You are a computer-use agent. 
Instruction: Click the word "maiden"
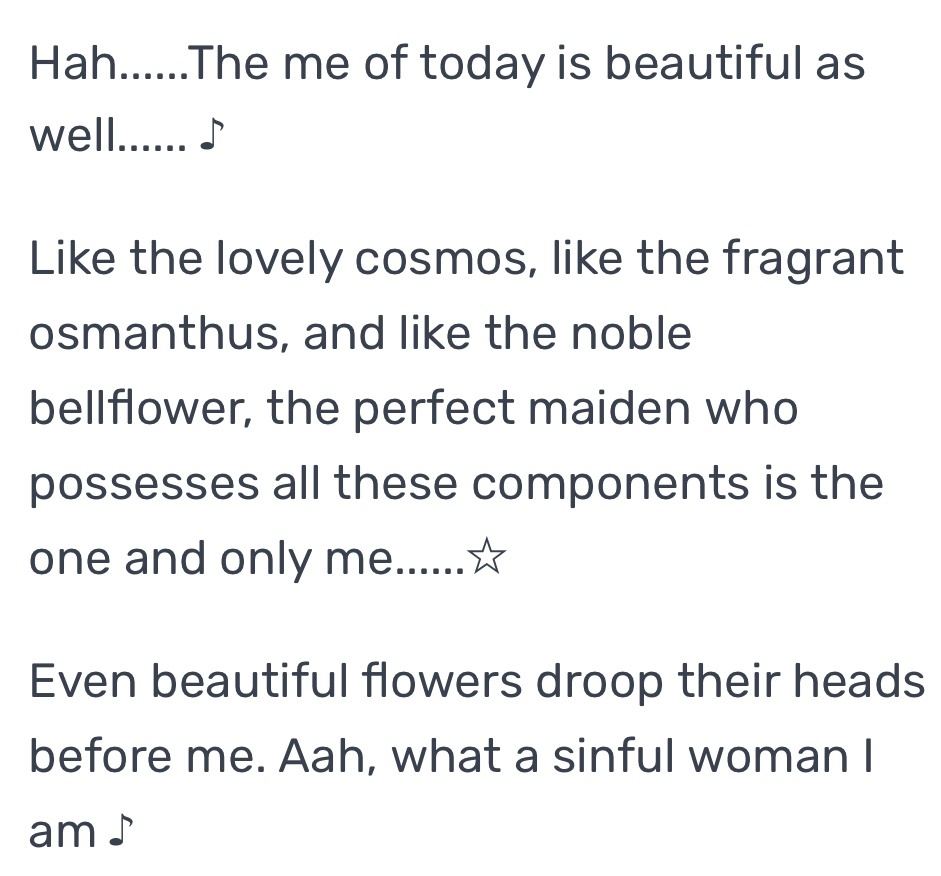tap(609, 408)
